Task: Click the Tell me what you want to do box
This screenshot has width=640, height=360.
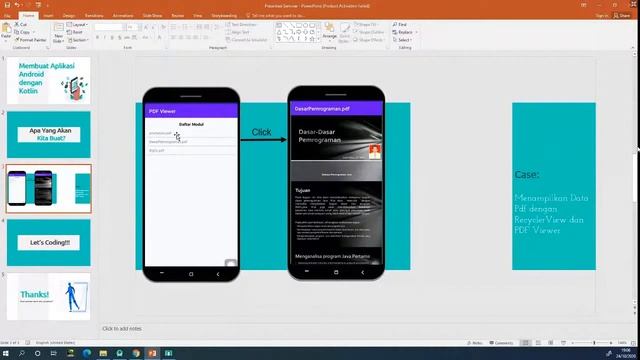Action: [x=276, y=16]
